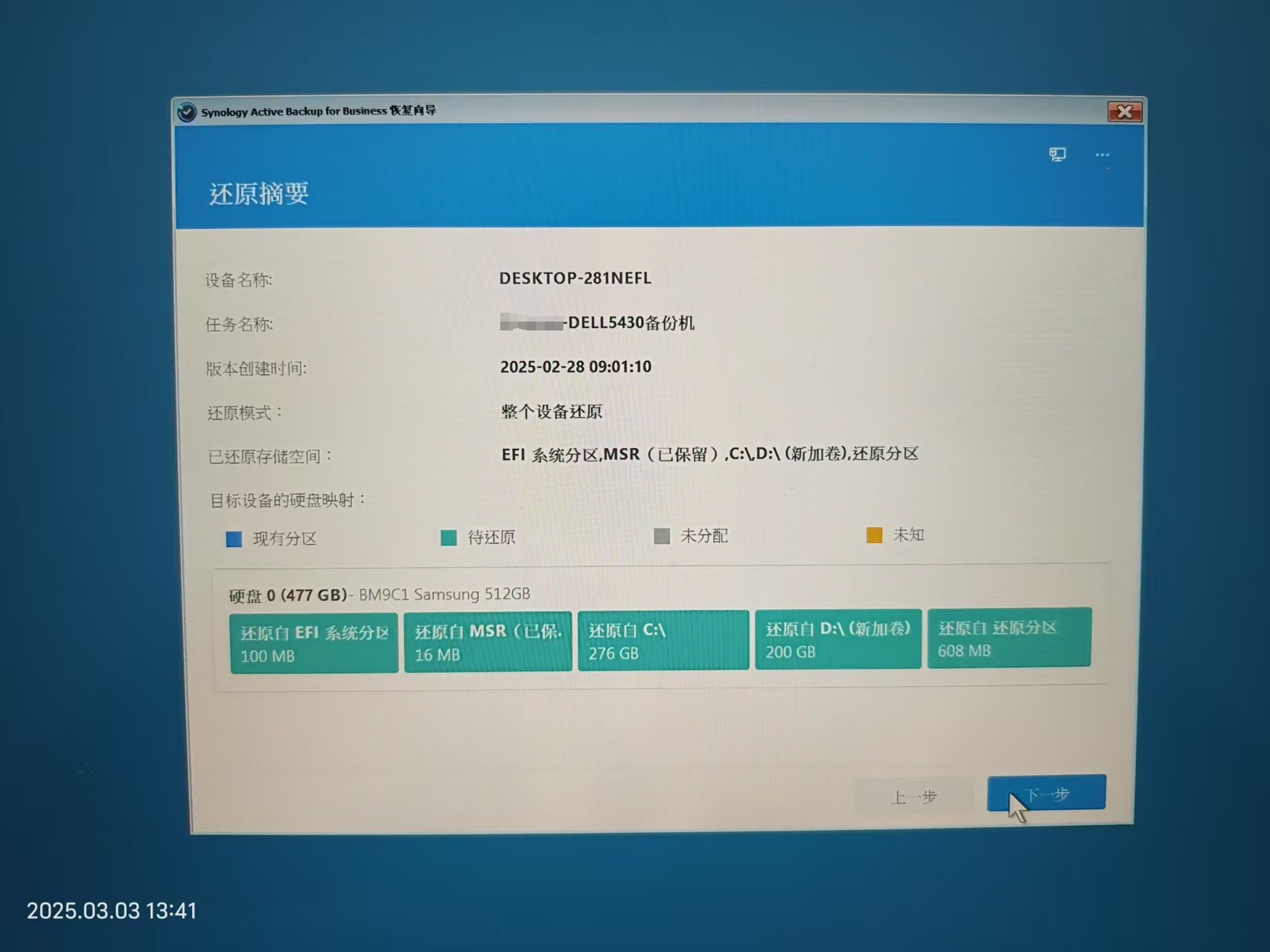The image size is (1270, 952).
Task: Click the 整个设备还原 restore mode value
Action: point(551,412)
